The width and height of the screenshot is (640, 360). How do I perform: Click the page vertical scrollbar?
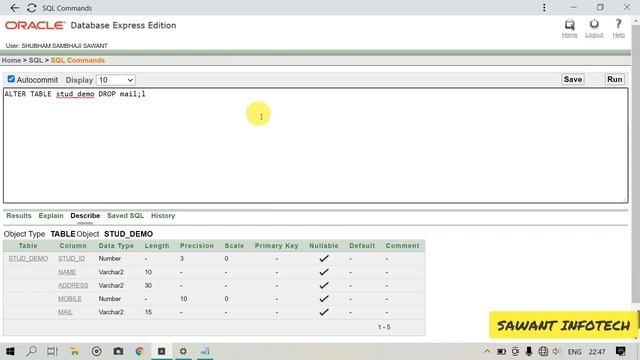coord(636,163)
